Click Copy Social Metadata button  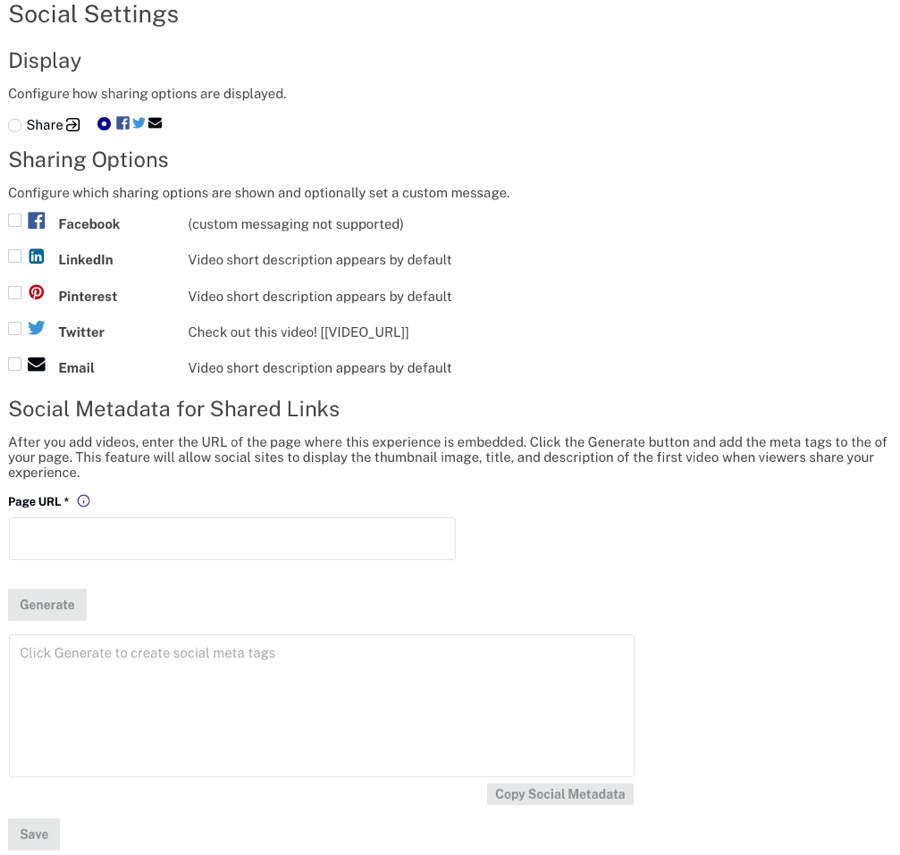tap(560, 794)
